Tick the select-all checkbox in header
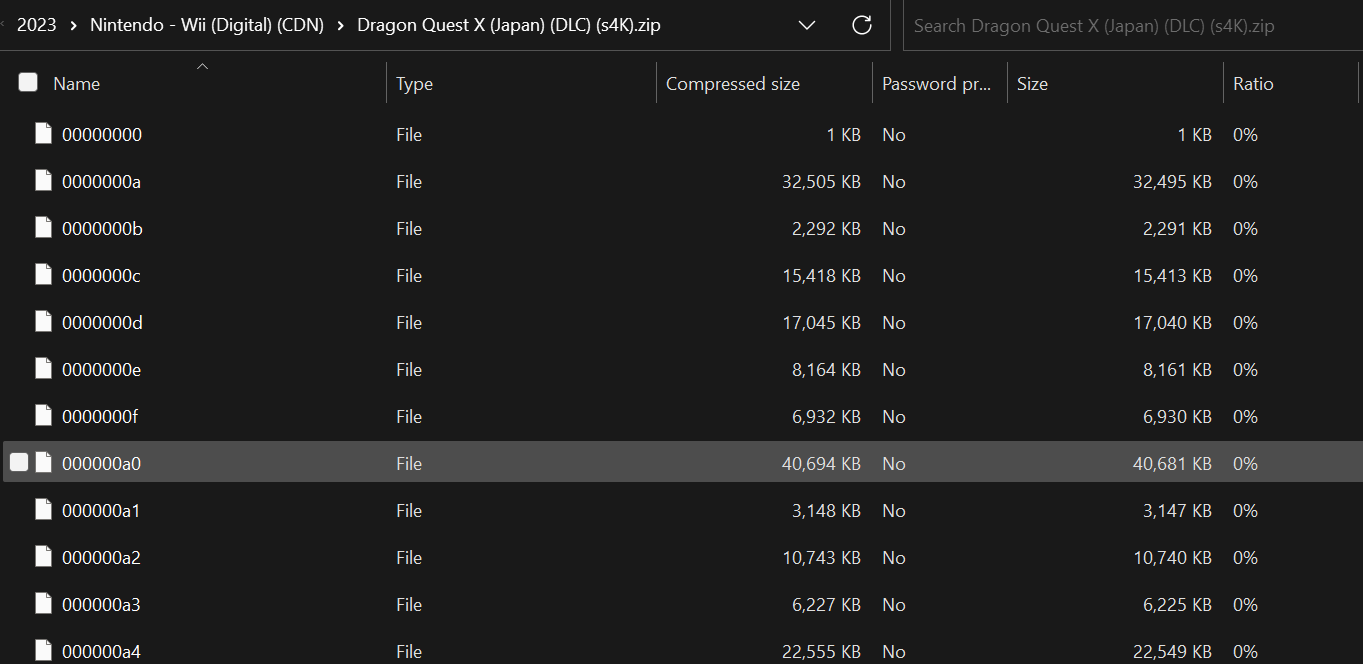The height and width of the screenshot is (664, 1363). pyautogui.click(x=28, y=83)
